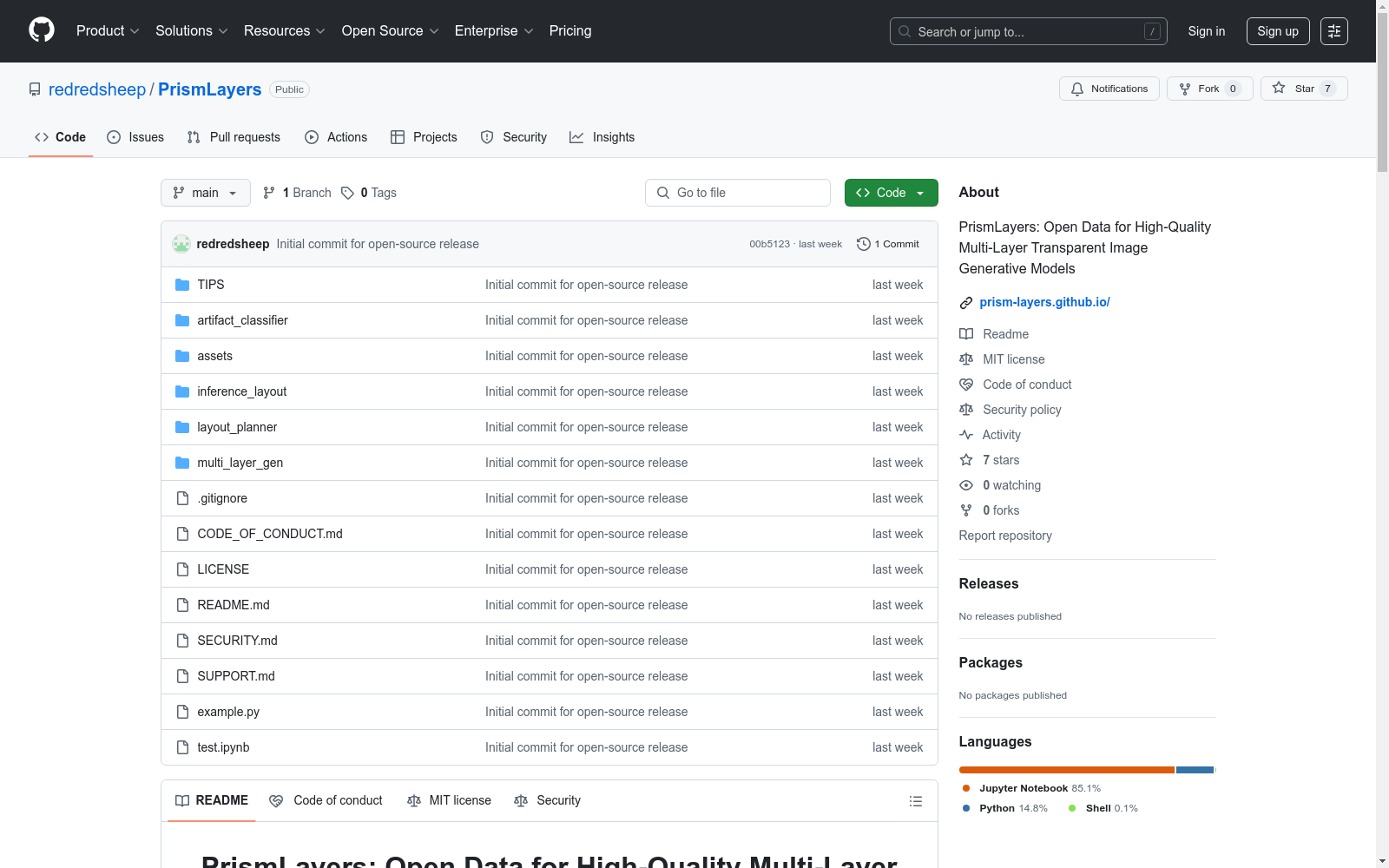The width and height of the screenshot is (1389, 868).
Task: Click the .gitignore file icon
Action: 182,498
